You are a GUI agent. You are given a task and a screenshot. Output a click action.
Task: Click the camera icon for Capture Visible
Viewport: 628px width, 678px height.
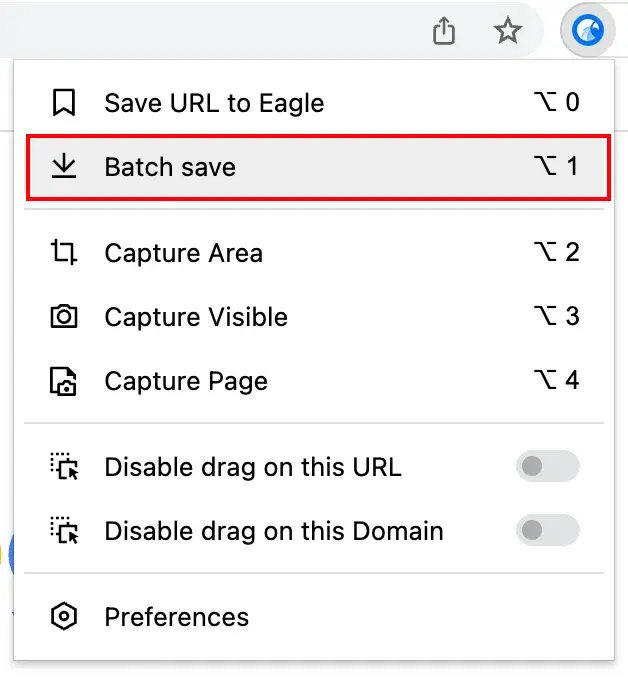(64, 317)
